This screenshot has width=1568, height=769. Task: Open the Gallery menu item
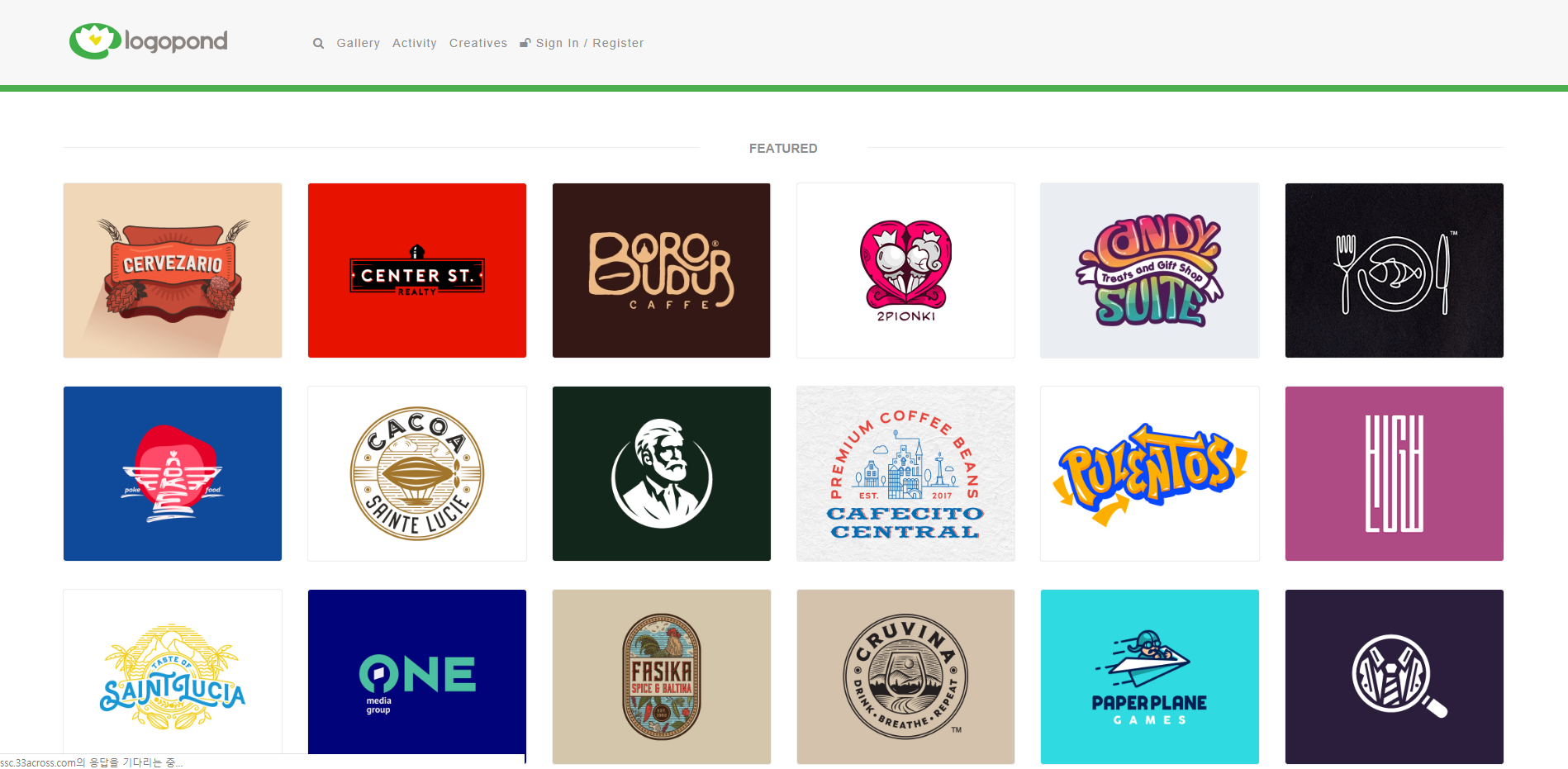pos(358,43)
